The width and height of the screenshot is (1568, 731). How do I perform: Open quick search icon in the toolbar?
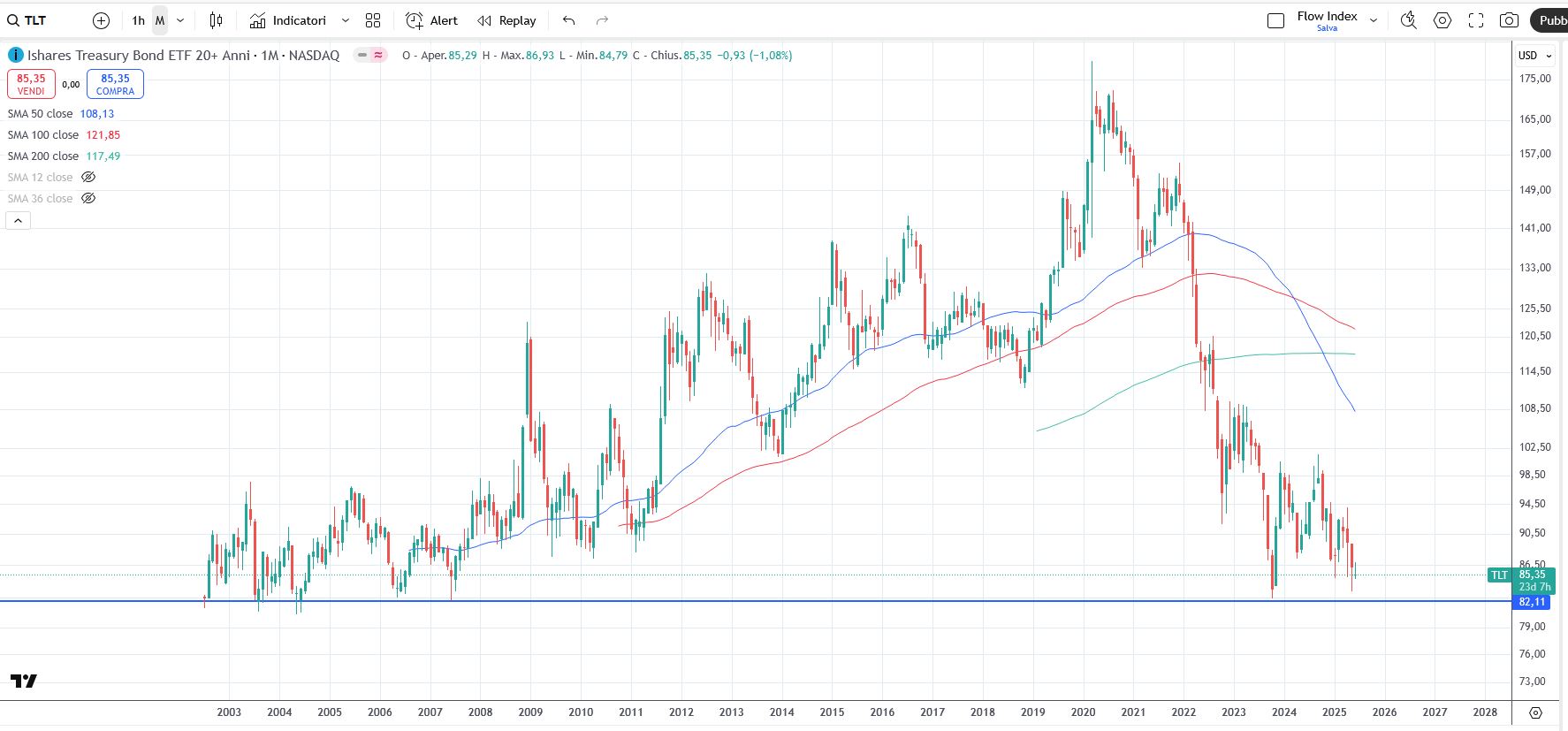[1409, 20]
